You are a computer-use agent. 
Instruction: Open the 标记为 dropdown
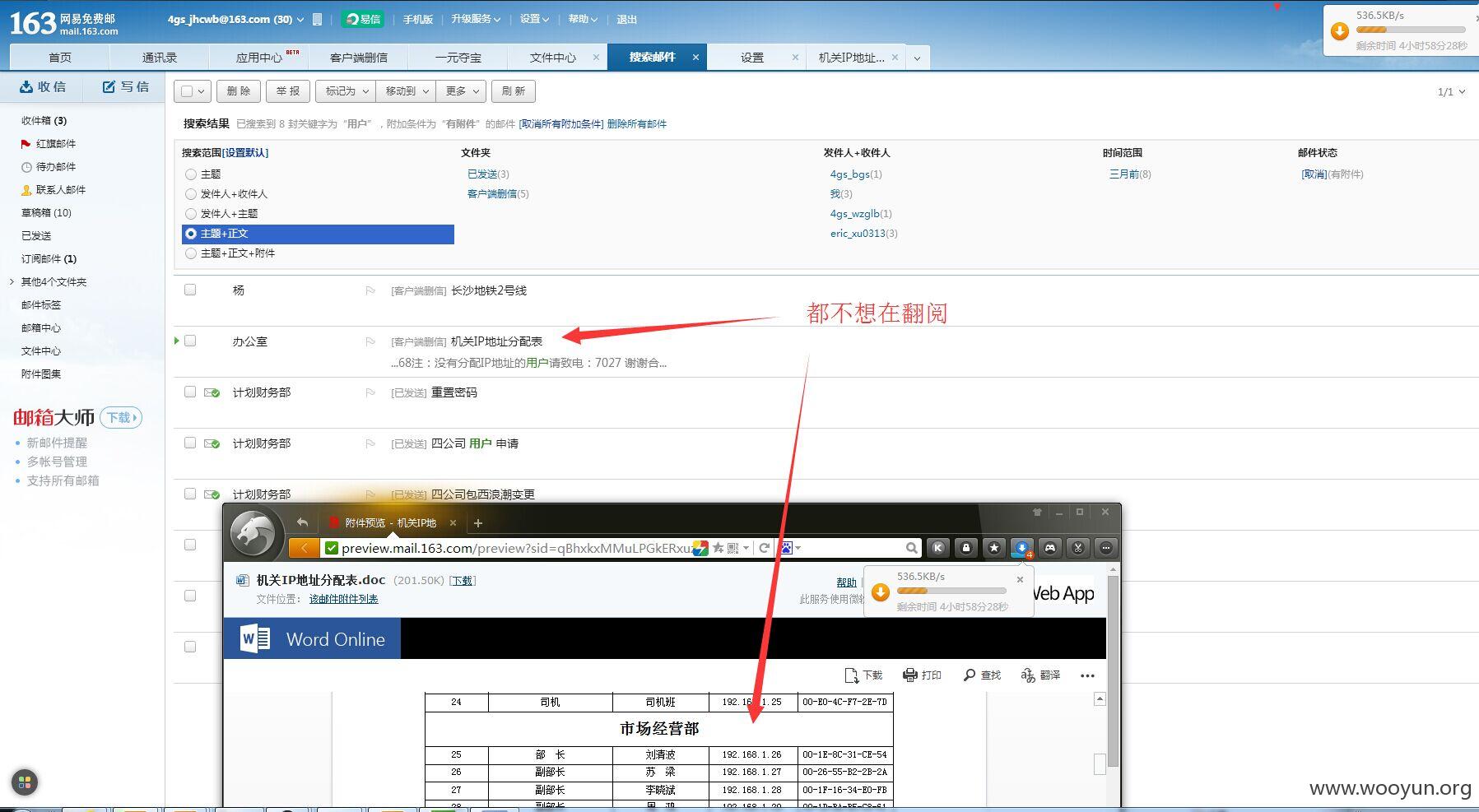coord(346,91)
